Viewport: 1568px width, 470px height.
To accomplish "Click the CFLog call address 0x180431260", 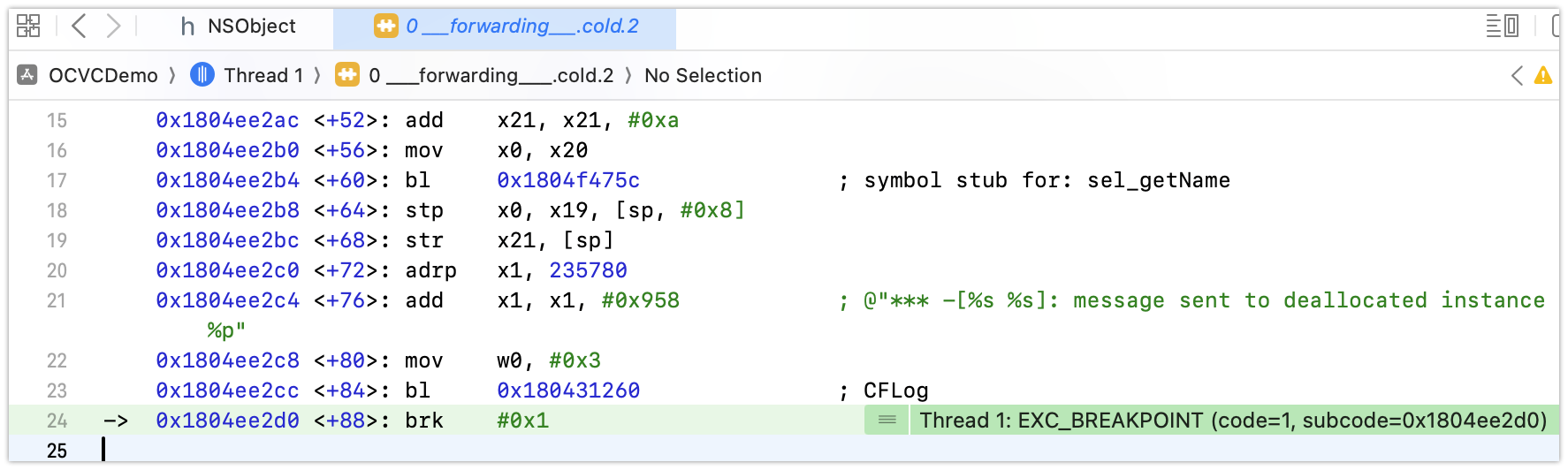I will tap(568, 391).
